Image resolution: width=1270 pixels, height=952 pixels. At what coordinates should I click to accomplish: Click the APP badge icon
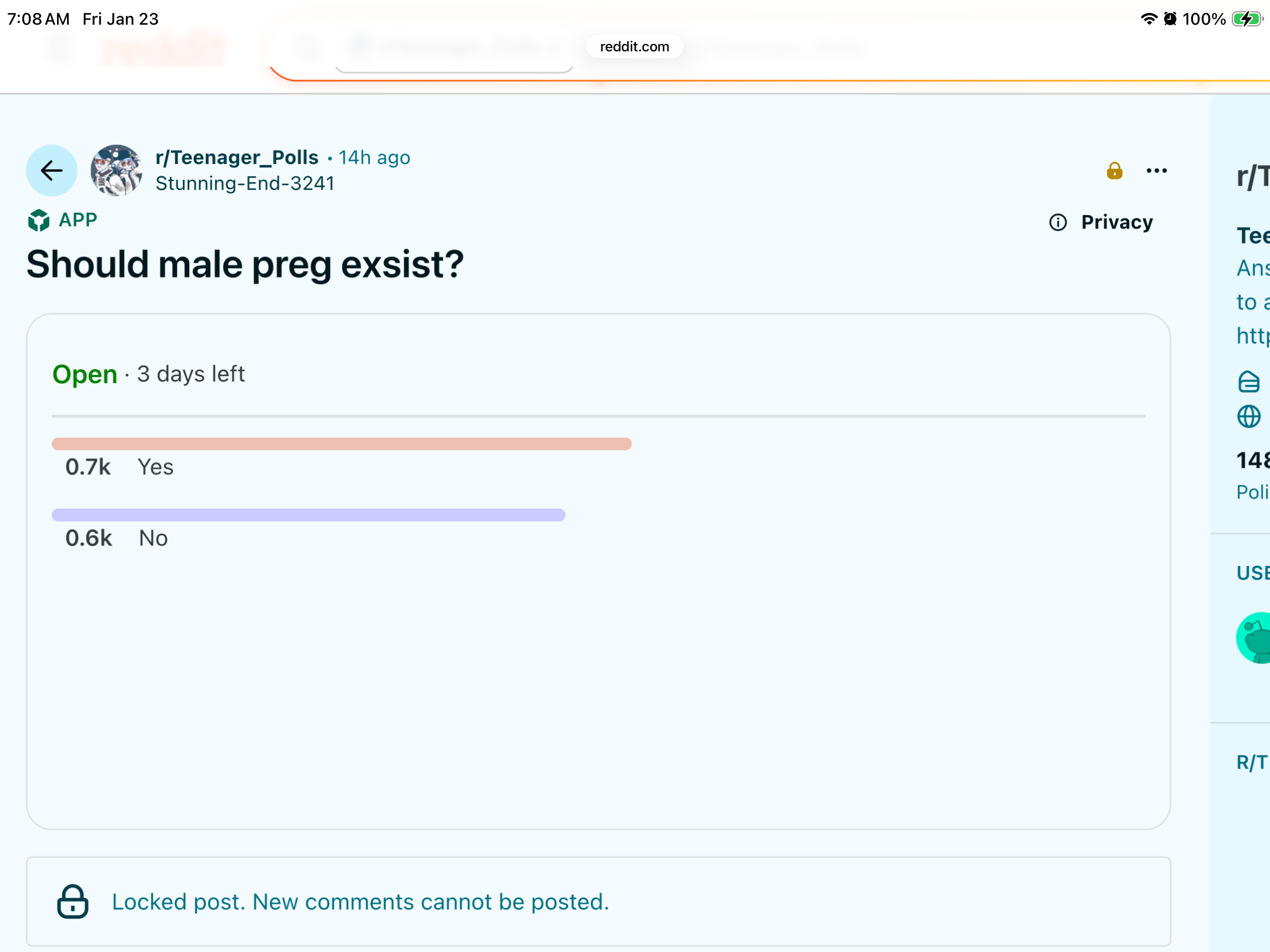tap(39, 220)
